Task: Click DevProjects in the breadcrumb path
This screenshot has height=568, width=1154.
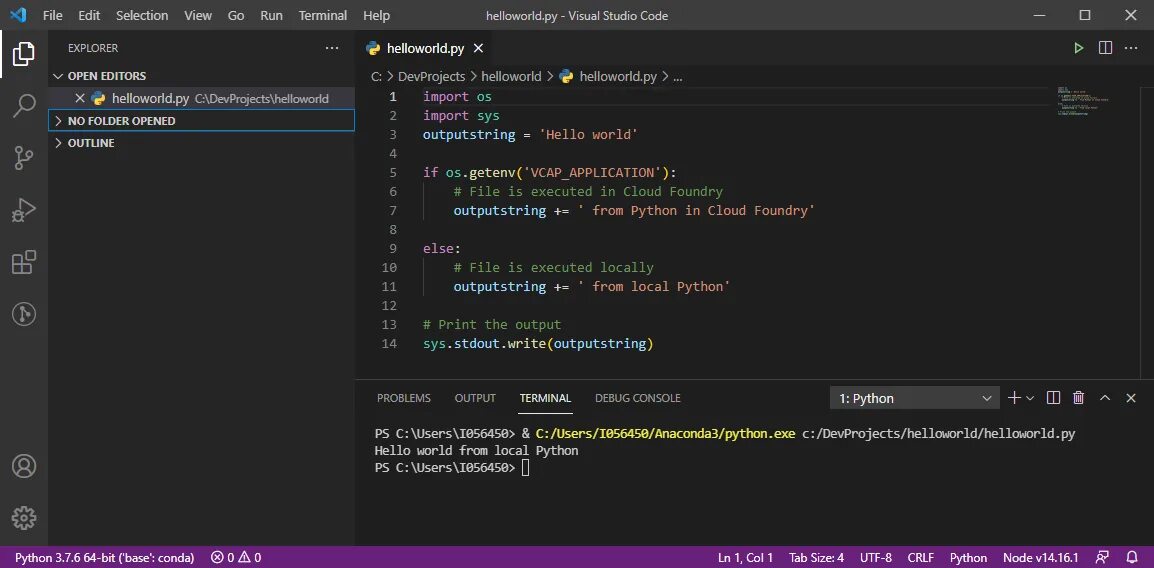Action: click(x=431, y=77)
